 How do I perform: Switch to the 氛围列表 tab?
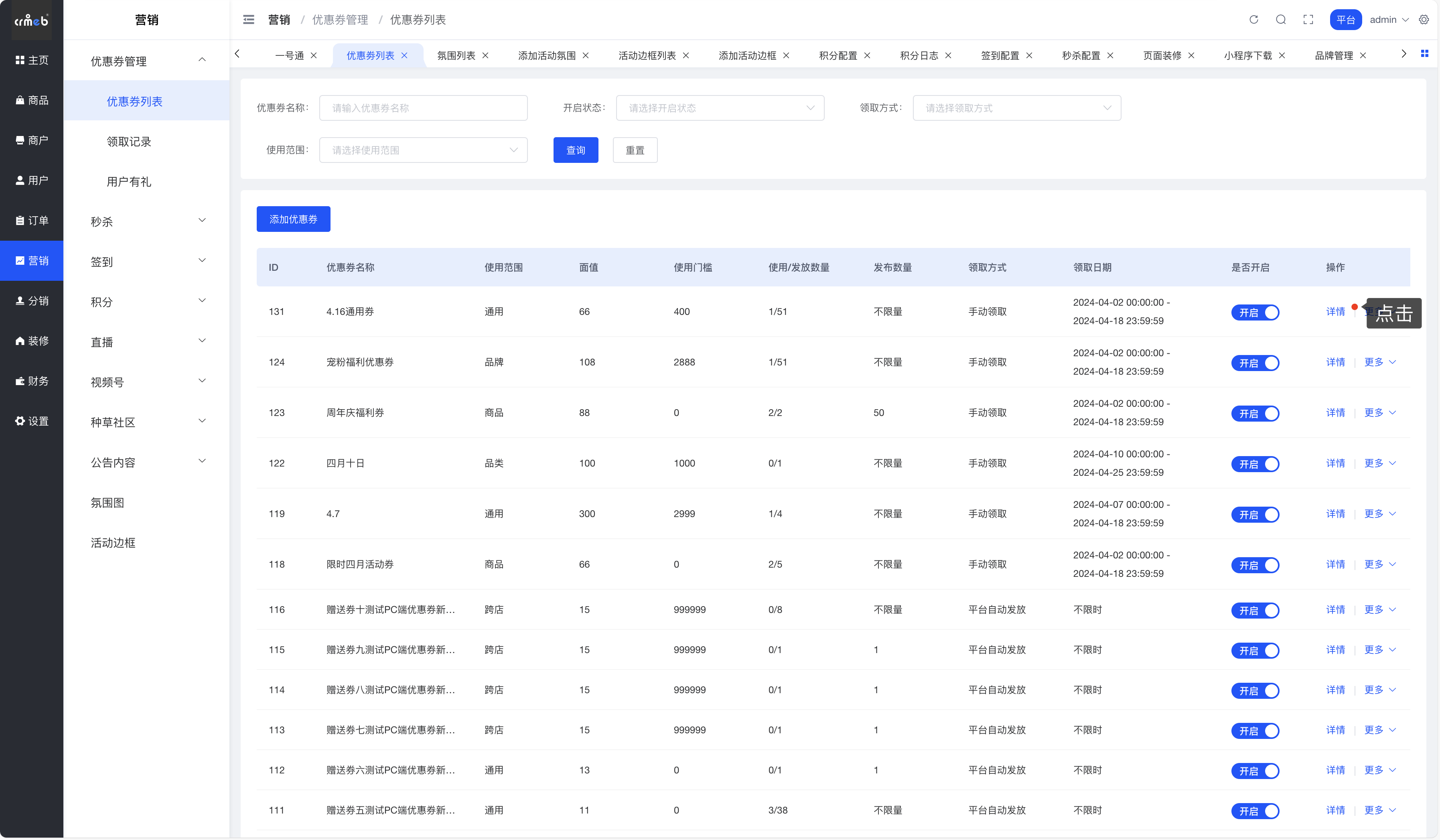[455, 55]
